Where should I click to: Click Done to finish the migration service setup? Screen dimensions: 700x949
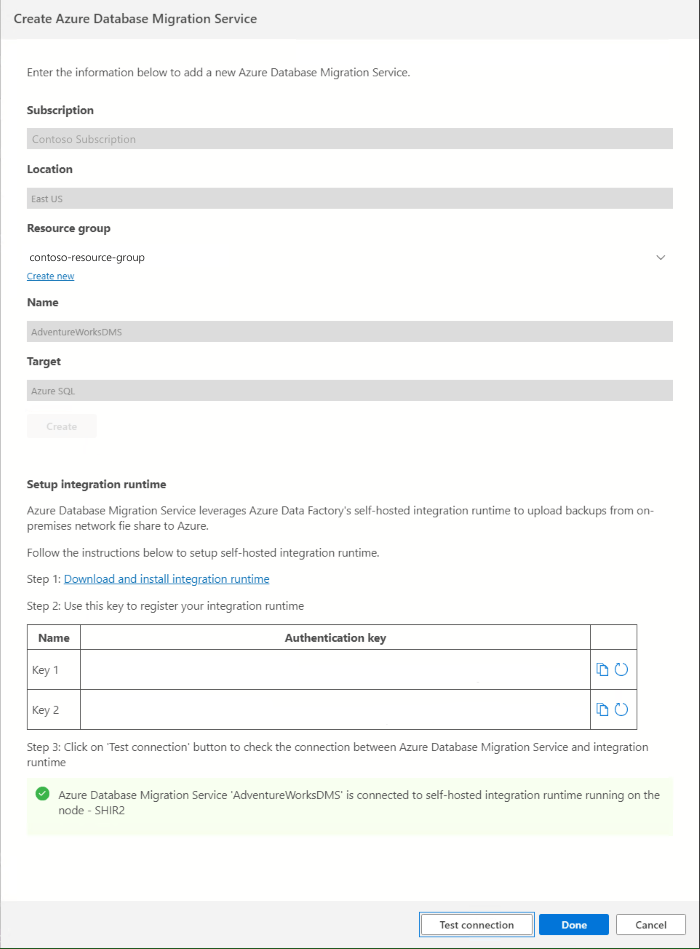[x=573, y=924]
